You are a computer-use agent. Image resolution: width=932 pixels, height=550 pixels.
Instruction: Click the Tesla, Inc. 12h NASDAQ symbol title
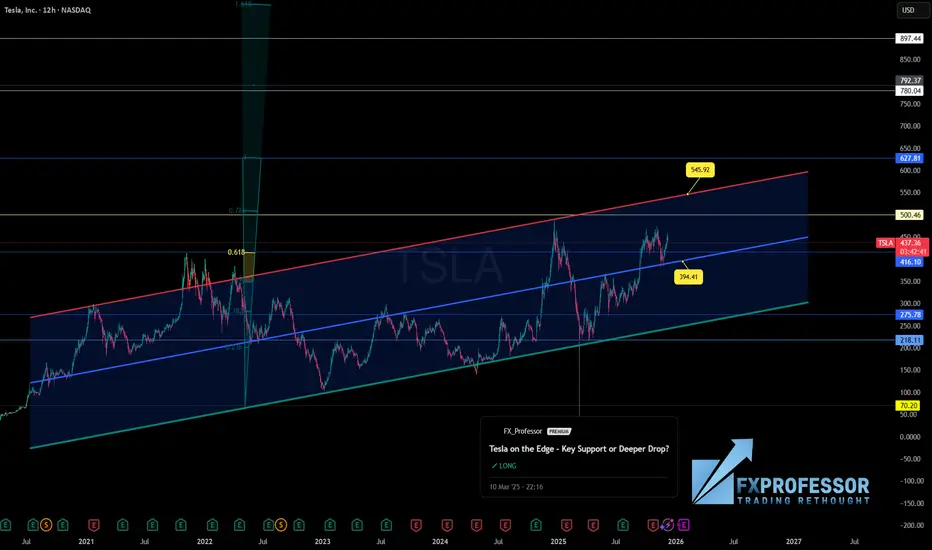48,10
